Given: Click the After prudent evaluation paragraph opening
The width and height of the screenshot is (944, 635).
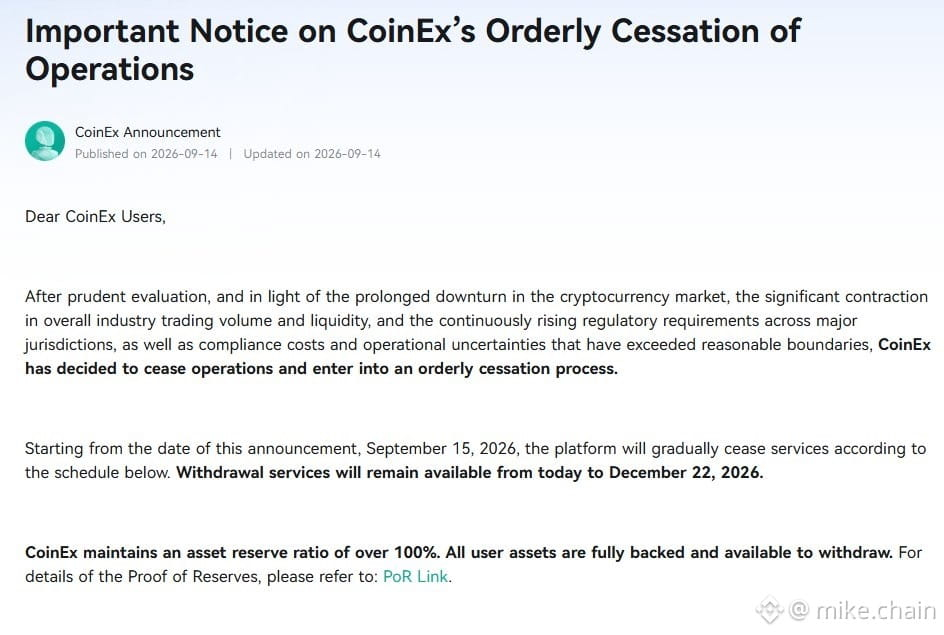Looking at the screenshot, I should pos(117,297).
